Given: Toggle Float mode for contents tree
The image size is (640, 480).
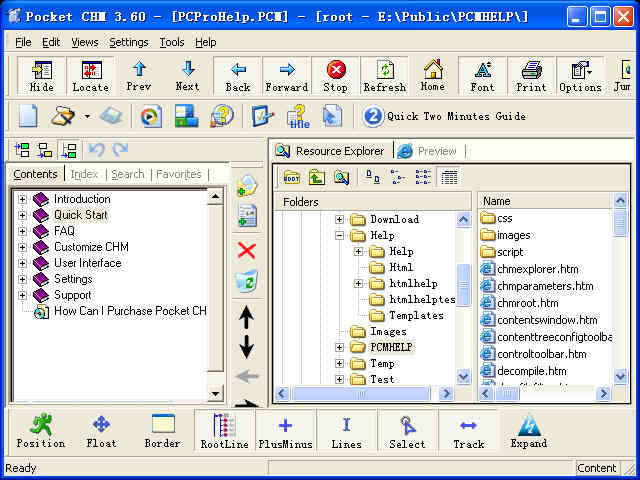Looking at the screenshot, I should pyautogui.click(x=101, y=431).
